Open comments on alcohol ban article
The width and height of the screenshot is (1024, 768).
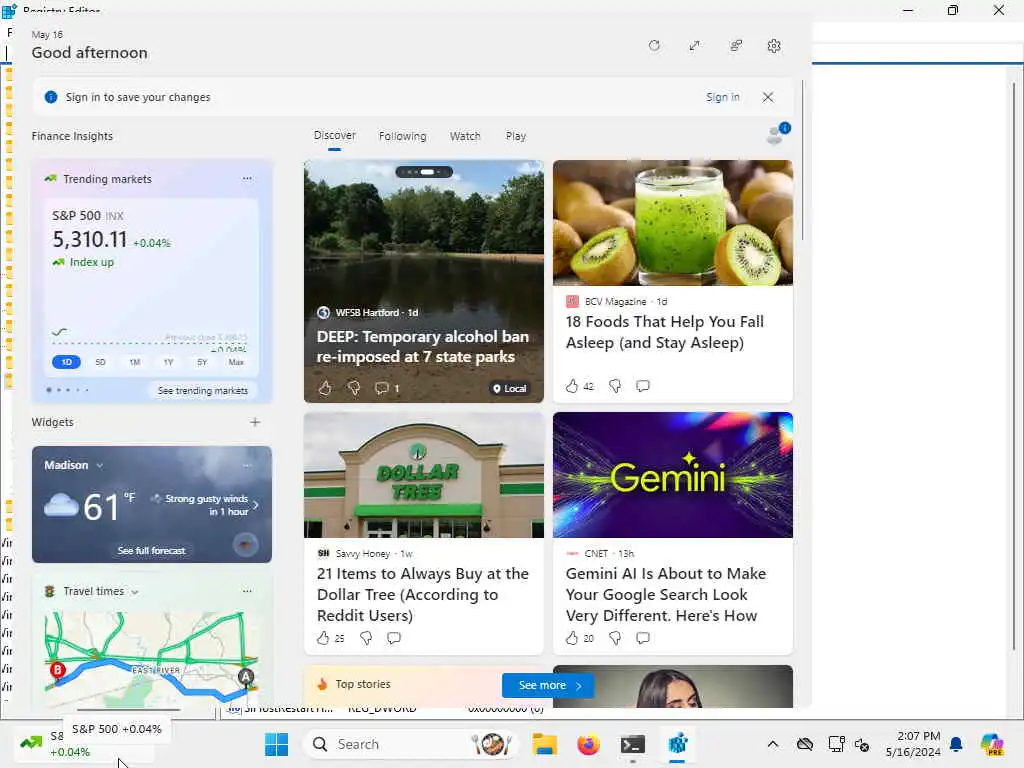pyautogui.click(x=387, y=388)
